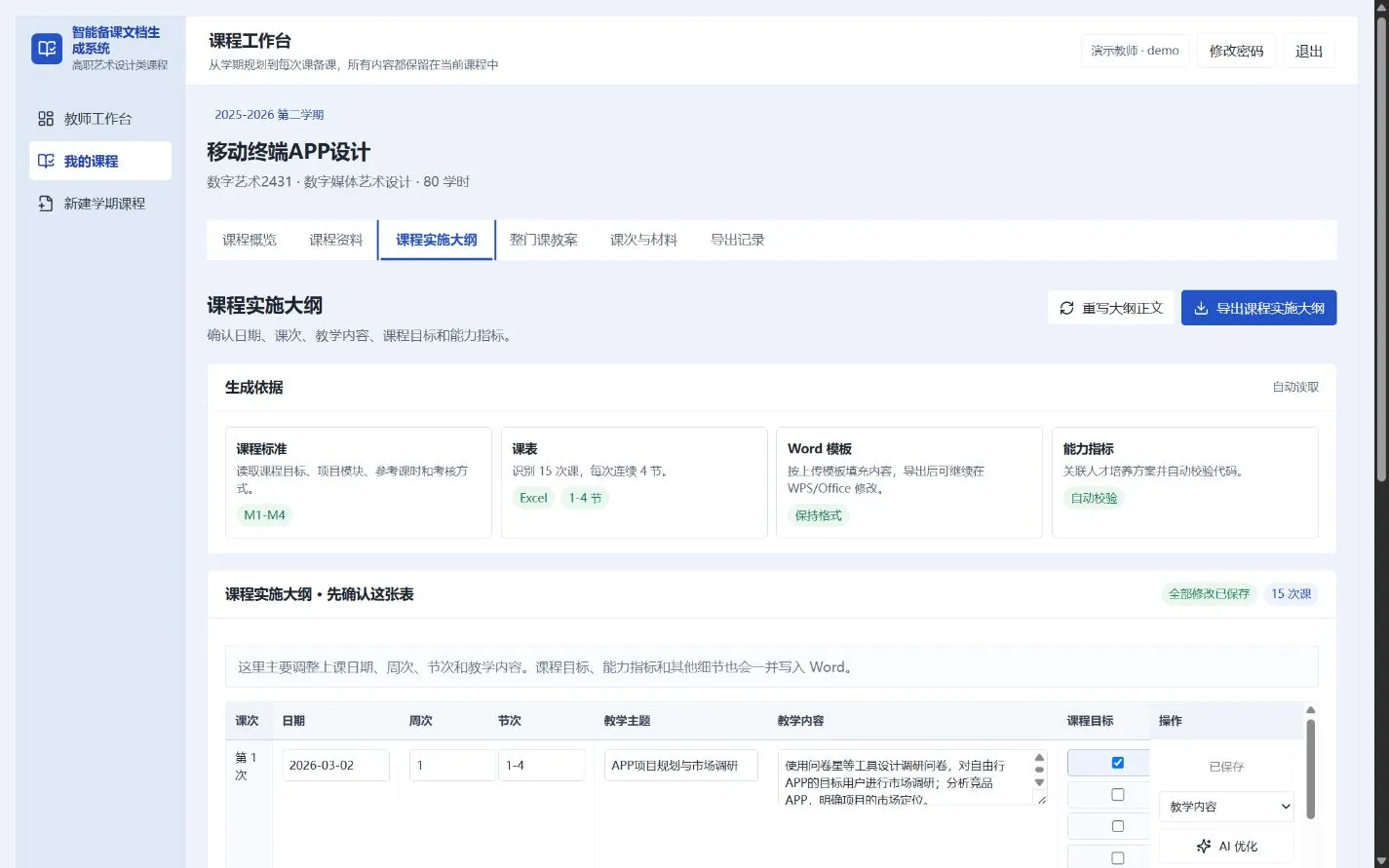The height and width of the screenshot is (868, 1389).
Task: Select the 课程实施大纲 tab
Action: pos(437,240)
